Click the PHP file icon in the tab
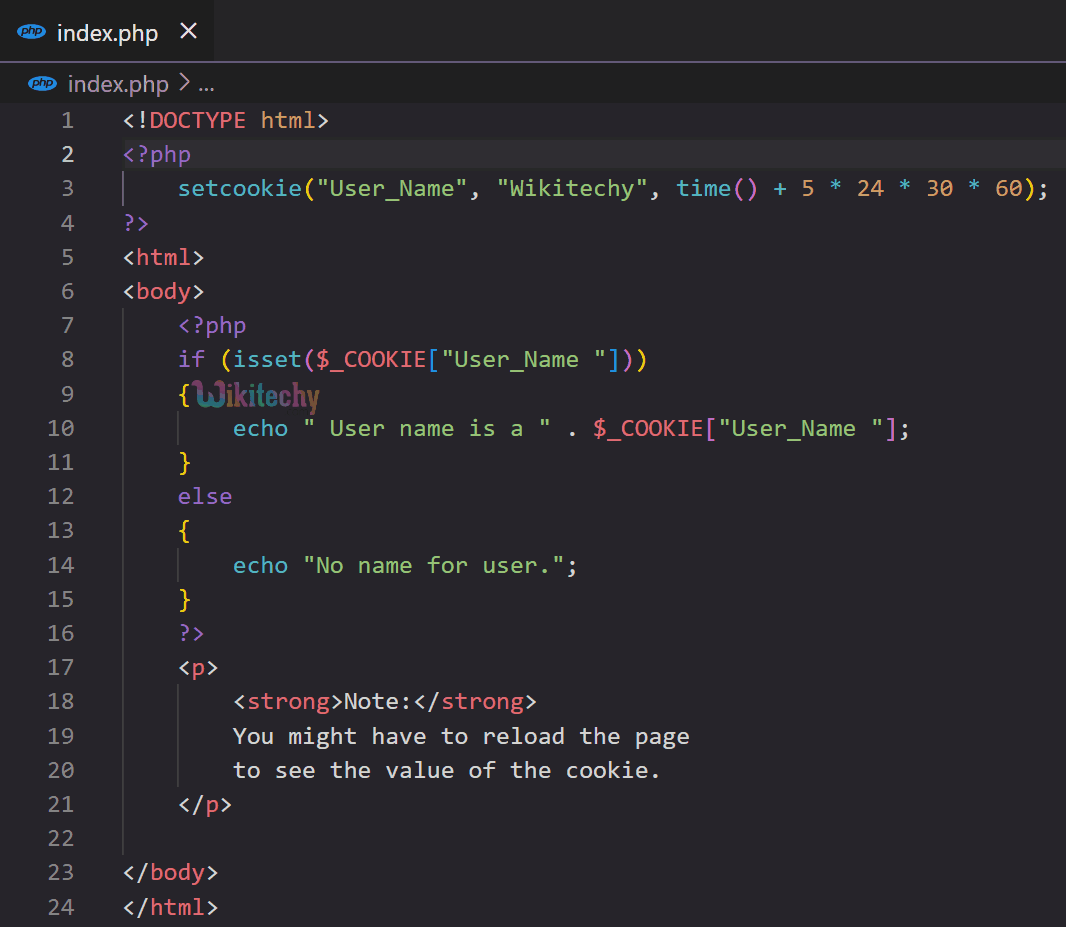This screenshot has height=927, width=1066. click(x=32, y=32)
